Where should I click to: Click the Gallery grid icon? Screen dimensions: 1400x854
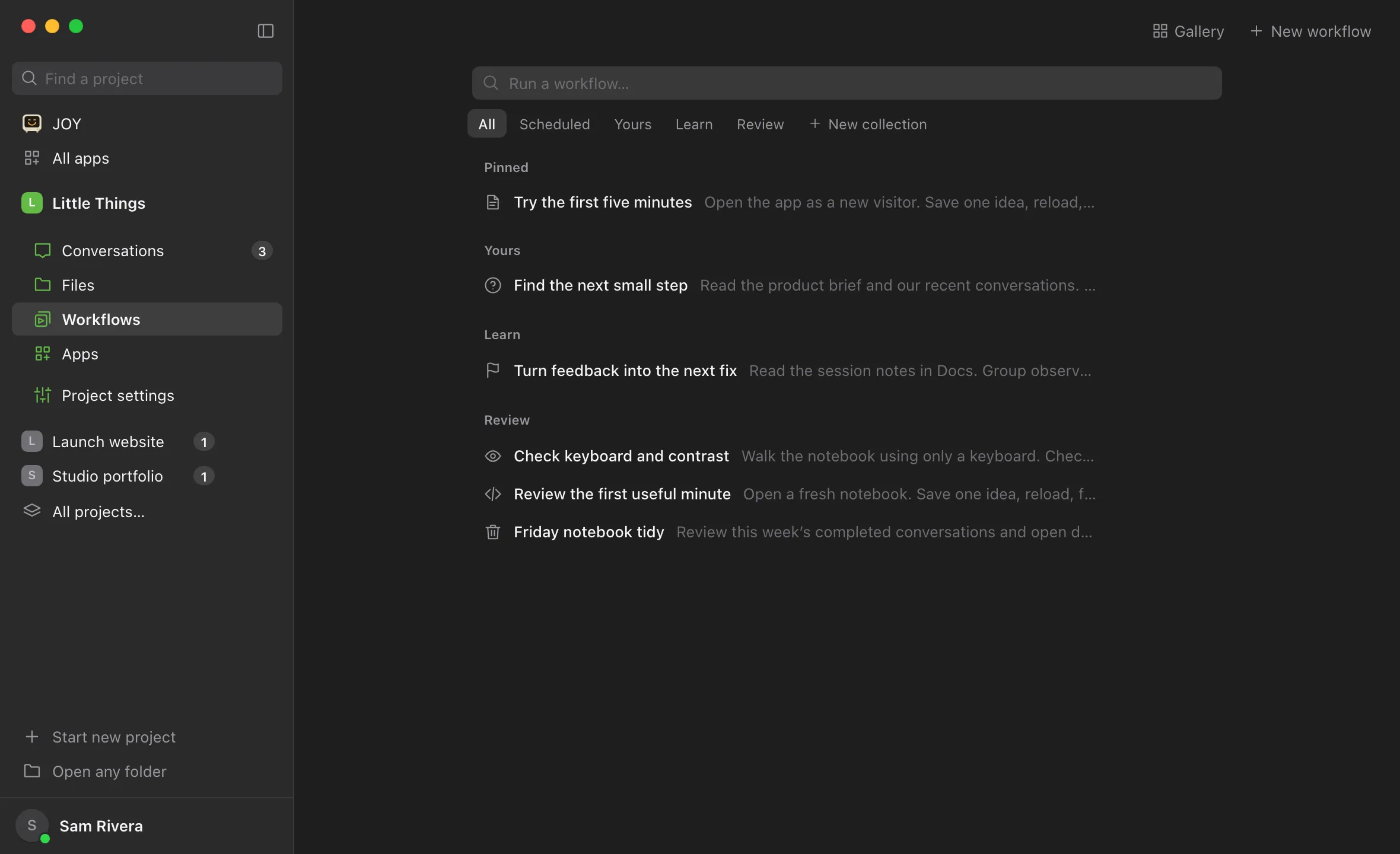pos(1160,31)
